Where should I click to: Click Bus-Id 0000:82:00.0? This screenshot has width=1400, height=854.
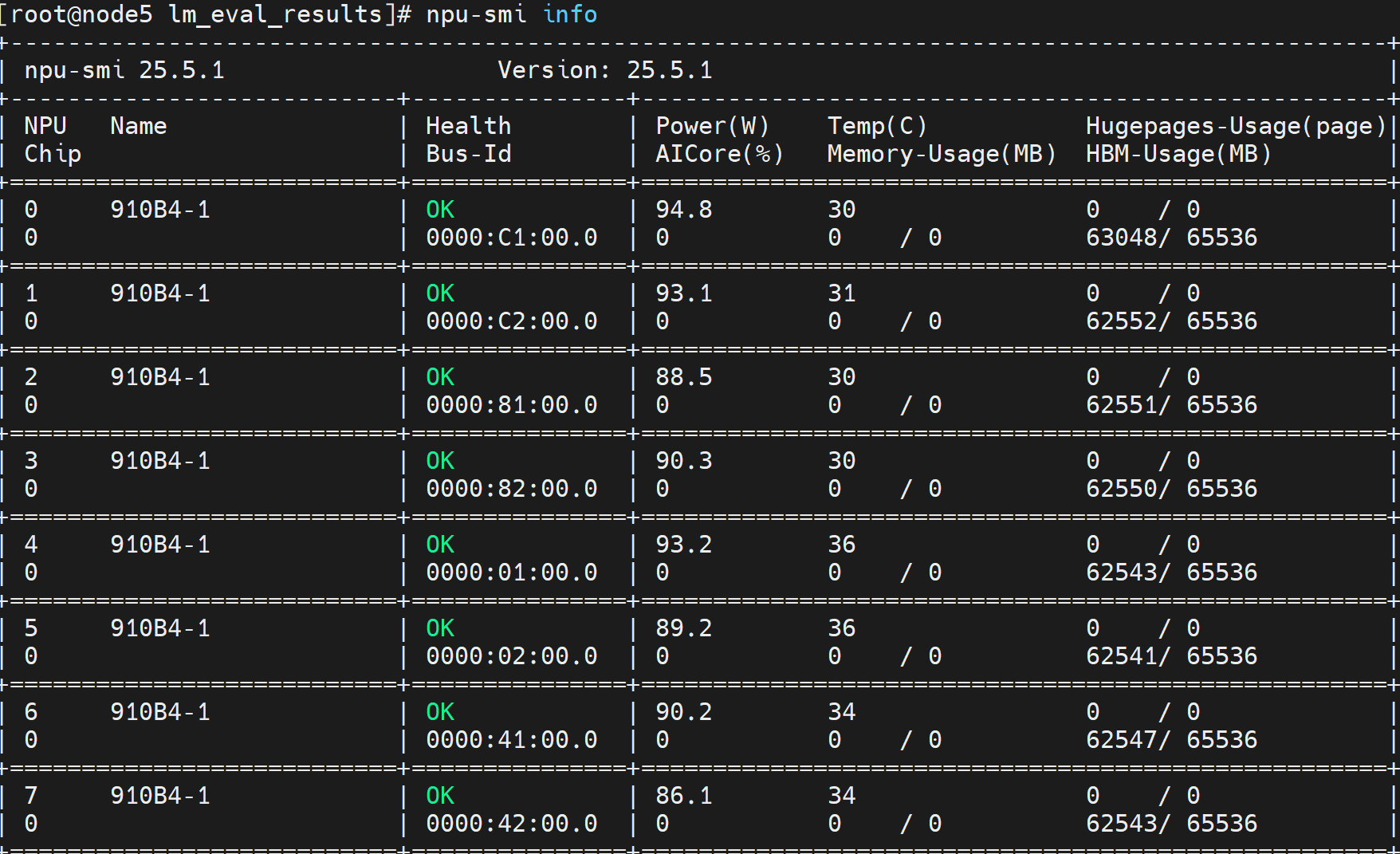pos(511,489)
